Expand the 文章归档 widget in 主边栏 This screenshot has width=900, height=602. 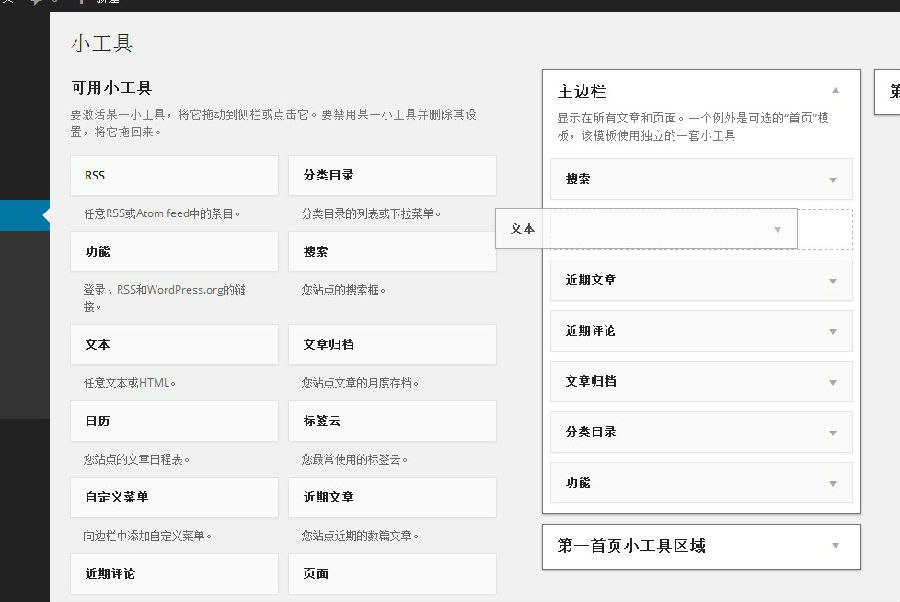click(832, 382)
